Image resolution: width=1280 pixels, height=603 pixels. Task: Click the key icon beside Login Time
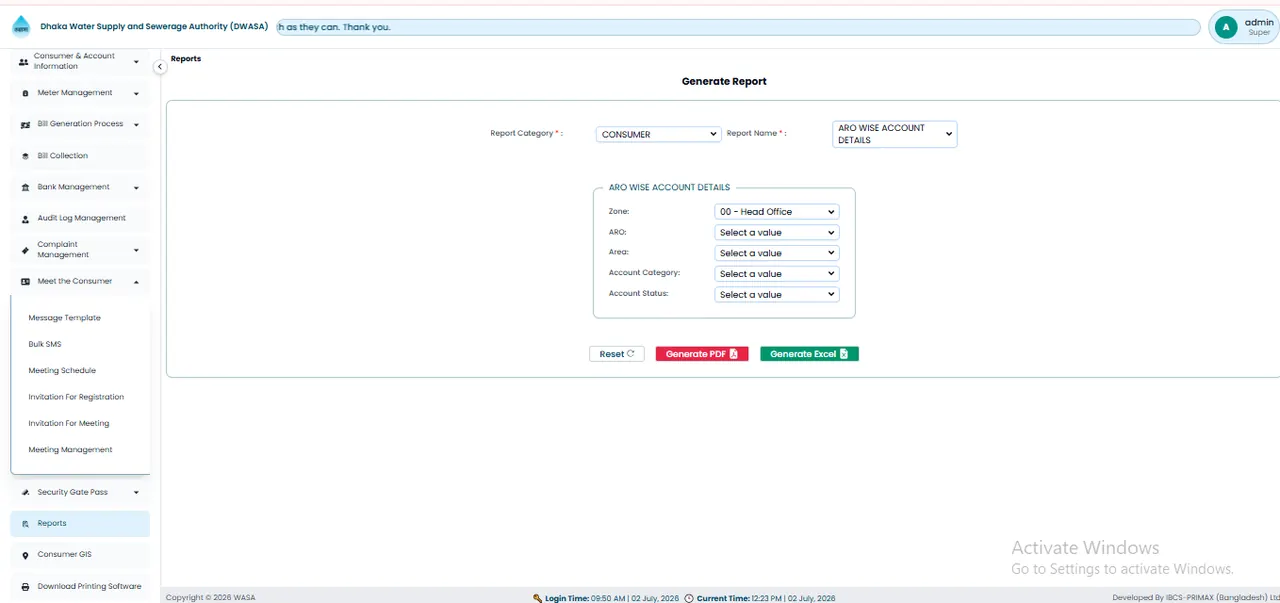pyautogui.click(x=538, y=598)
